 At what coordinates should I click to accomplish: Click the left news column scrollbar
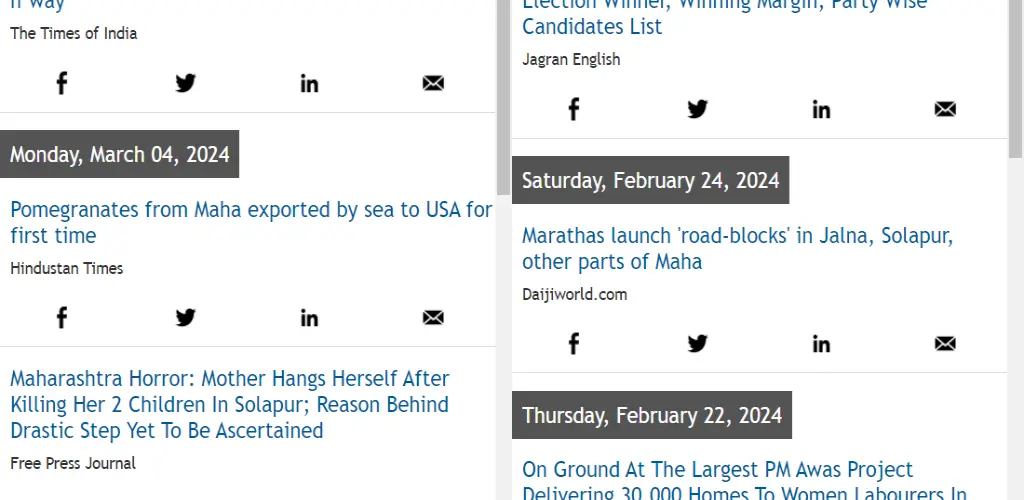pos(503,98)
